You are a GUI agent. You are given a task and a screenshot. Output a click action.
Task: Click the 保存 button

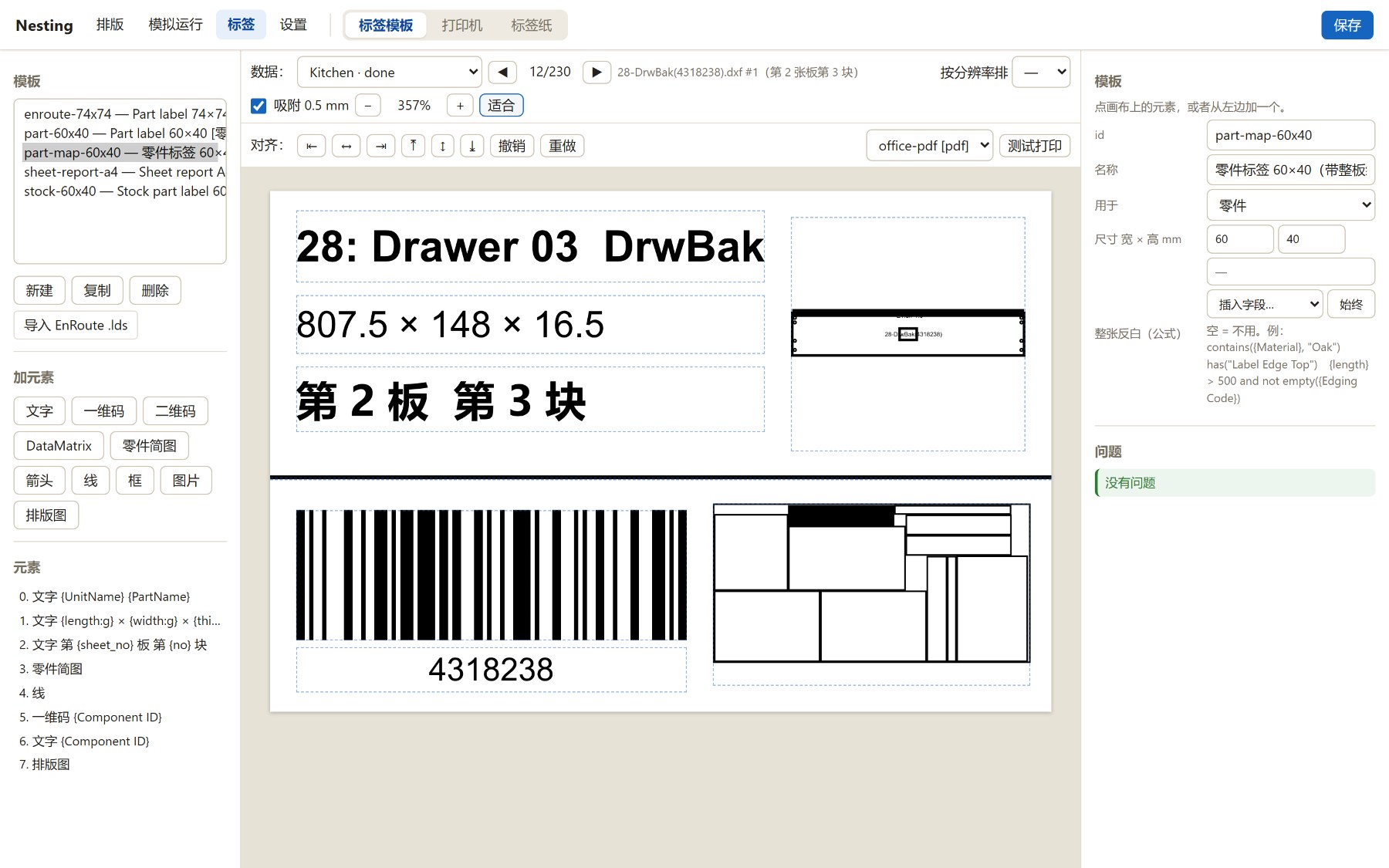[1347, 25]
